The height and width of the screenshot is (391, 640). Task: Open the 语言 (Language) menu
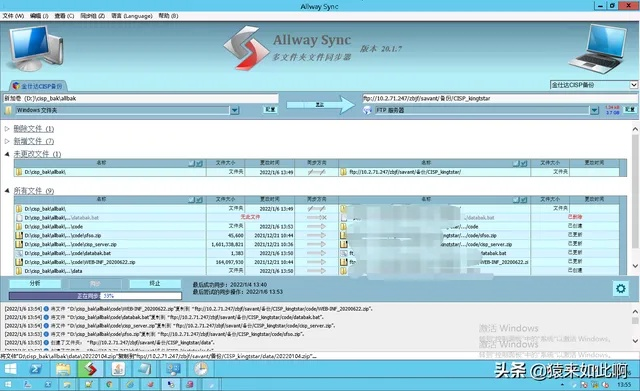(x=132, y=16)
